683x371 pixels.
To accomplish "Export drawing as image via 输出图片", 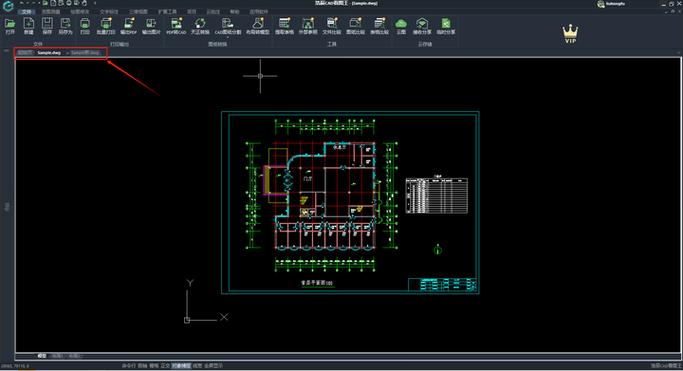I will (x=151, y=26).
